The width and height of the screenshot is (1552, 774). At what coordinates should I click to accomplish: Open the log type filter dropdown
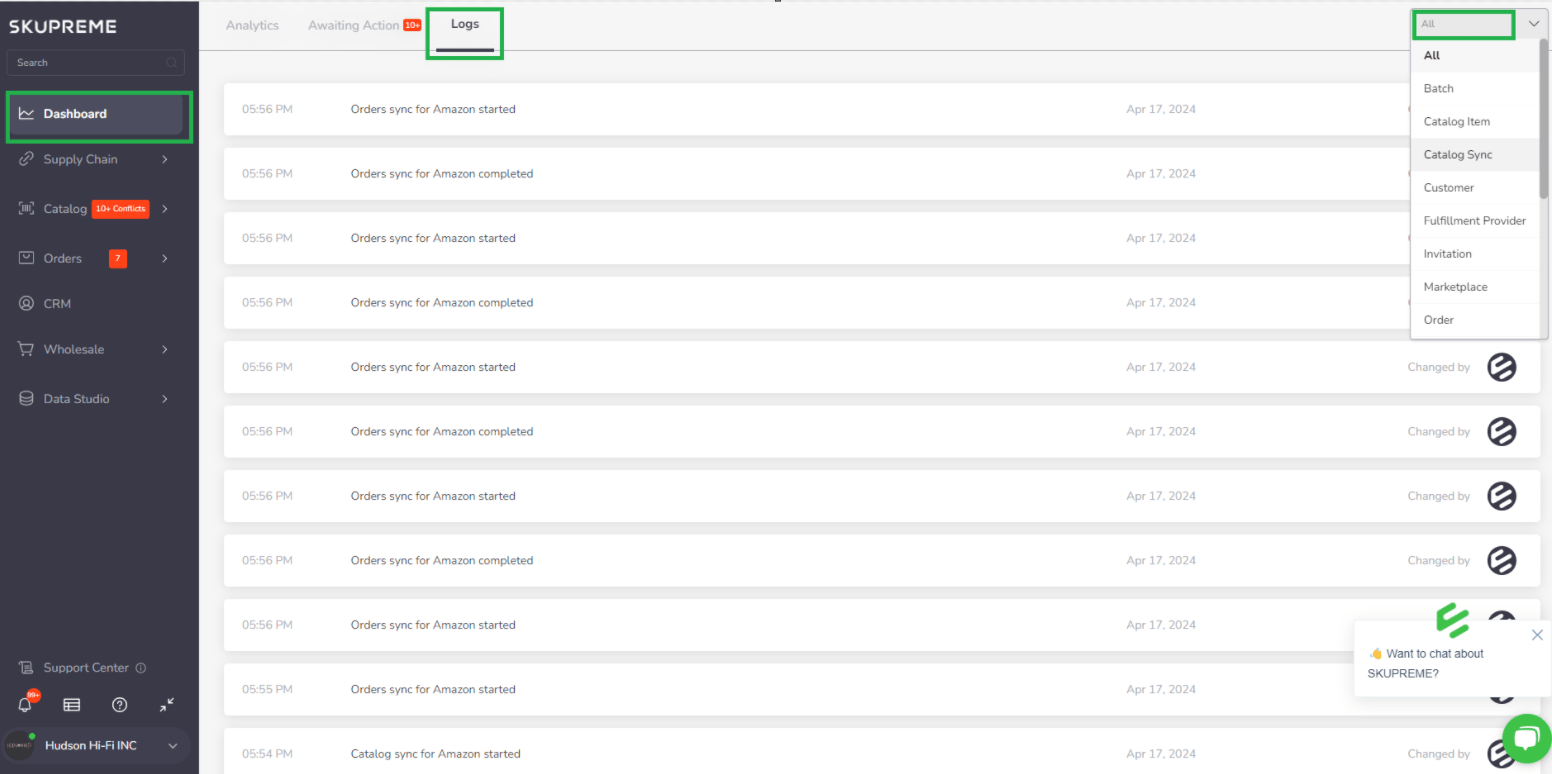click(x=1463, y=23)
